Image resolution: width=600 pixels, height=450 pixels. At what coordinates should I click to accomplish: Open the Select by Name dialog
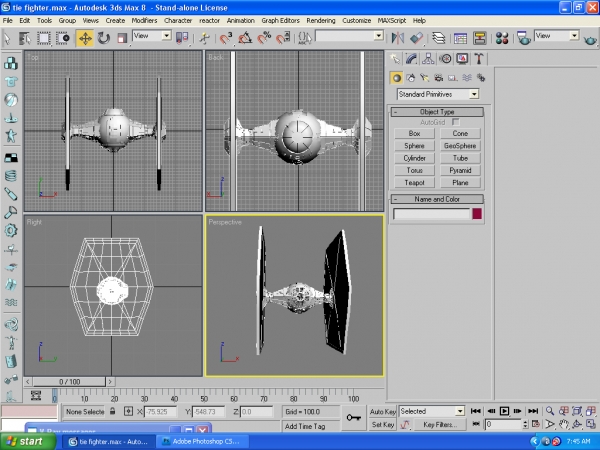(x=25, y=38)
